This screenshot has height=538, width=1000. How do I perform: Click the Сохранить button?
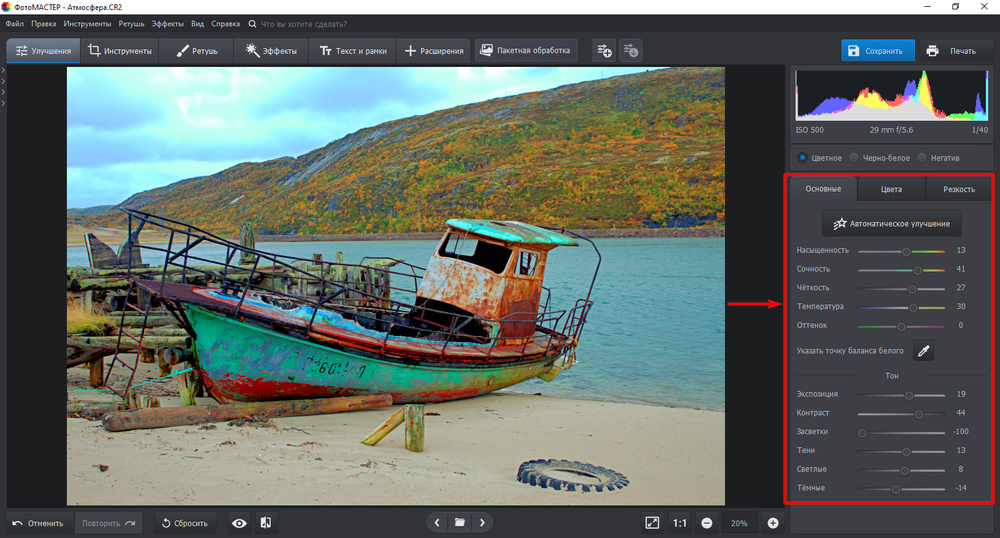[x=877, y=51]
